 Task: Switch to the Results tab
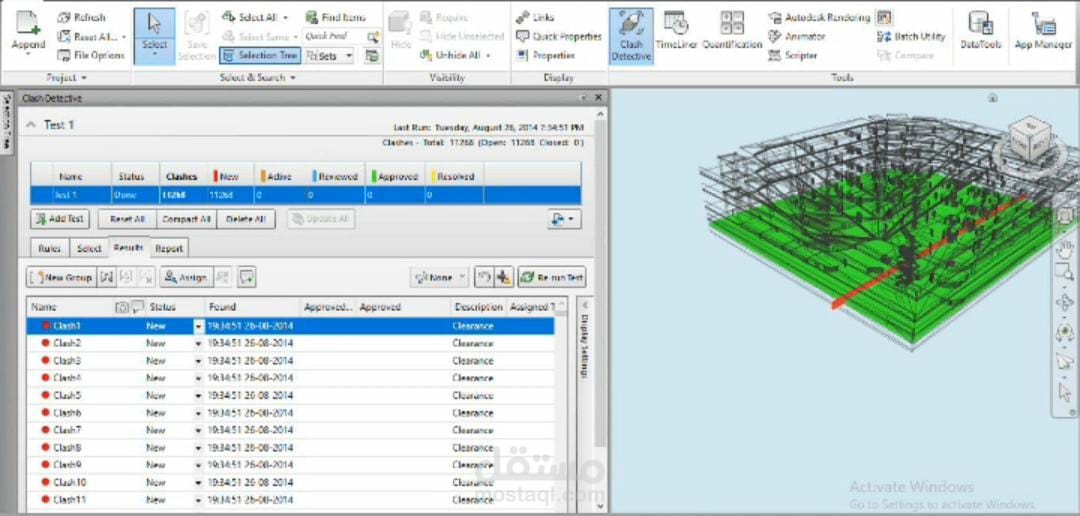(x=129, y=247)
